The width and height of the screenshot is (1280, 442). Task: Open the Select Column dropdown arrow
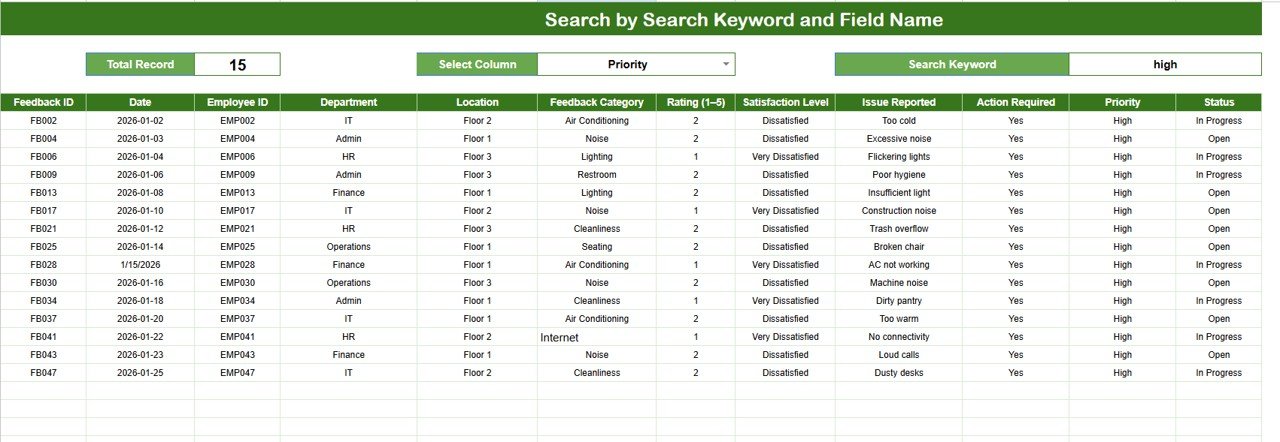coord(726,64)
